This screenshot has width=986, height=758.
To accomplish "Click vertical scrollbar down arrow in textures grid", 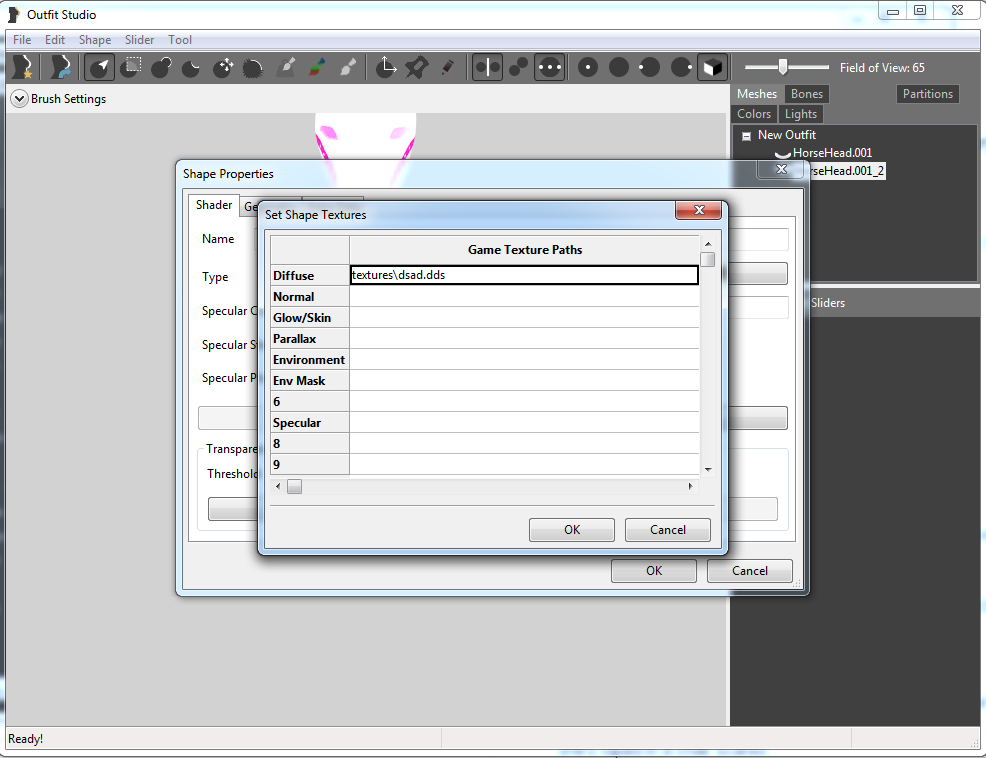I will [708, 470].
